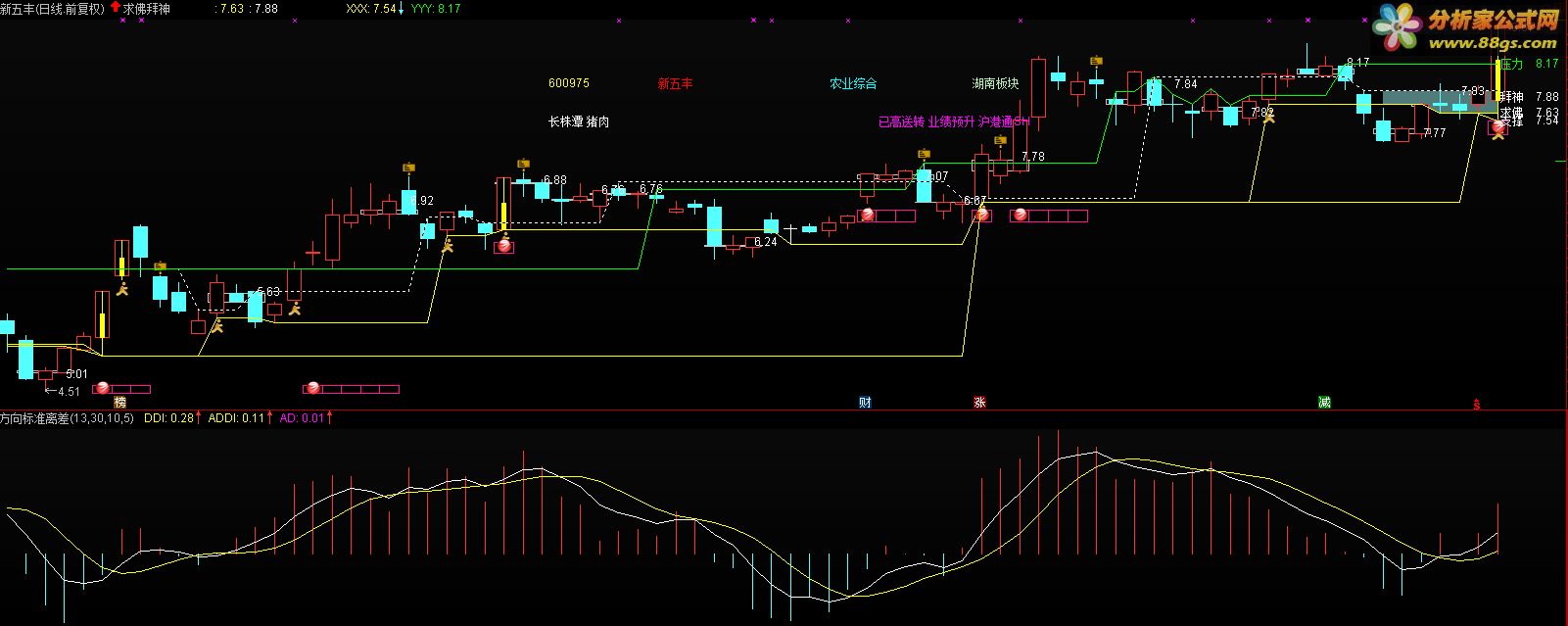The width and height of the screenshot is (1568, 626).
Task: Click the 6.24 price label on chart
Action: (766, 242)
